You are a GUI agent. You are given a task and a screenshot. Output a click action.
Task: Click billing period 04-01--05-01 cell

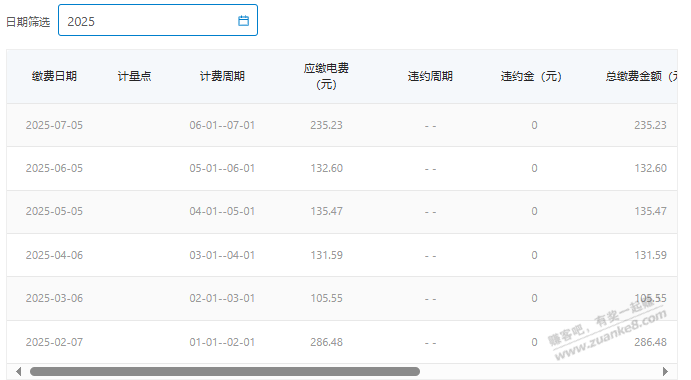(x=222, y=211)
